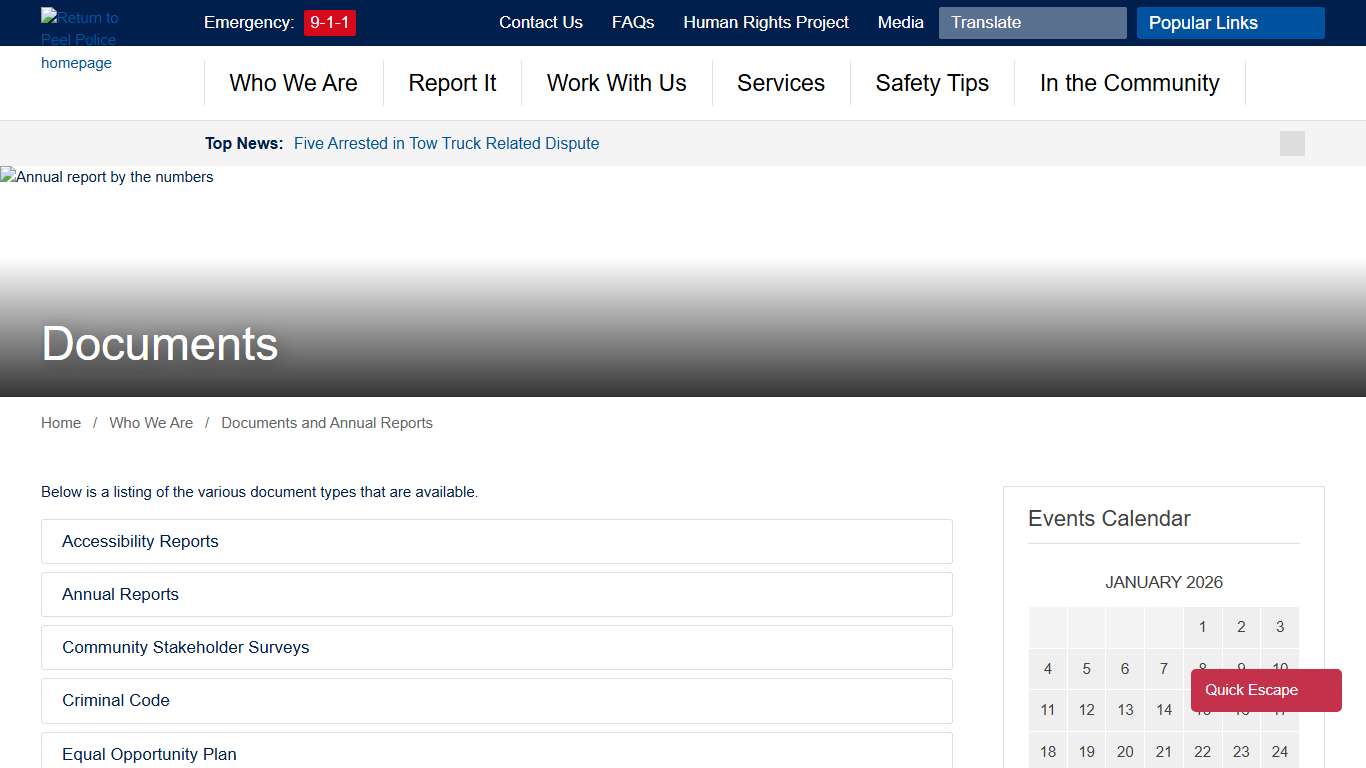This screenshot has width=1366, height=768.
Task: Select January 13 in Events Calendar
Action: click(1125, 710)
